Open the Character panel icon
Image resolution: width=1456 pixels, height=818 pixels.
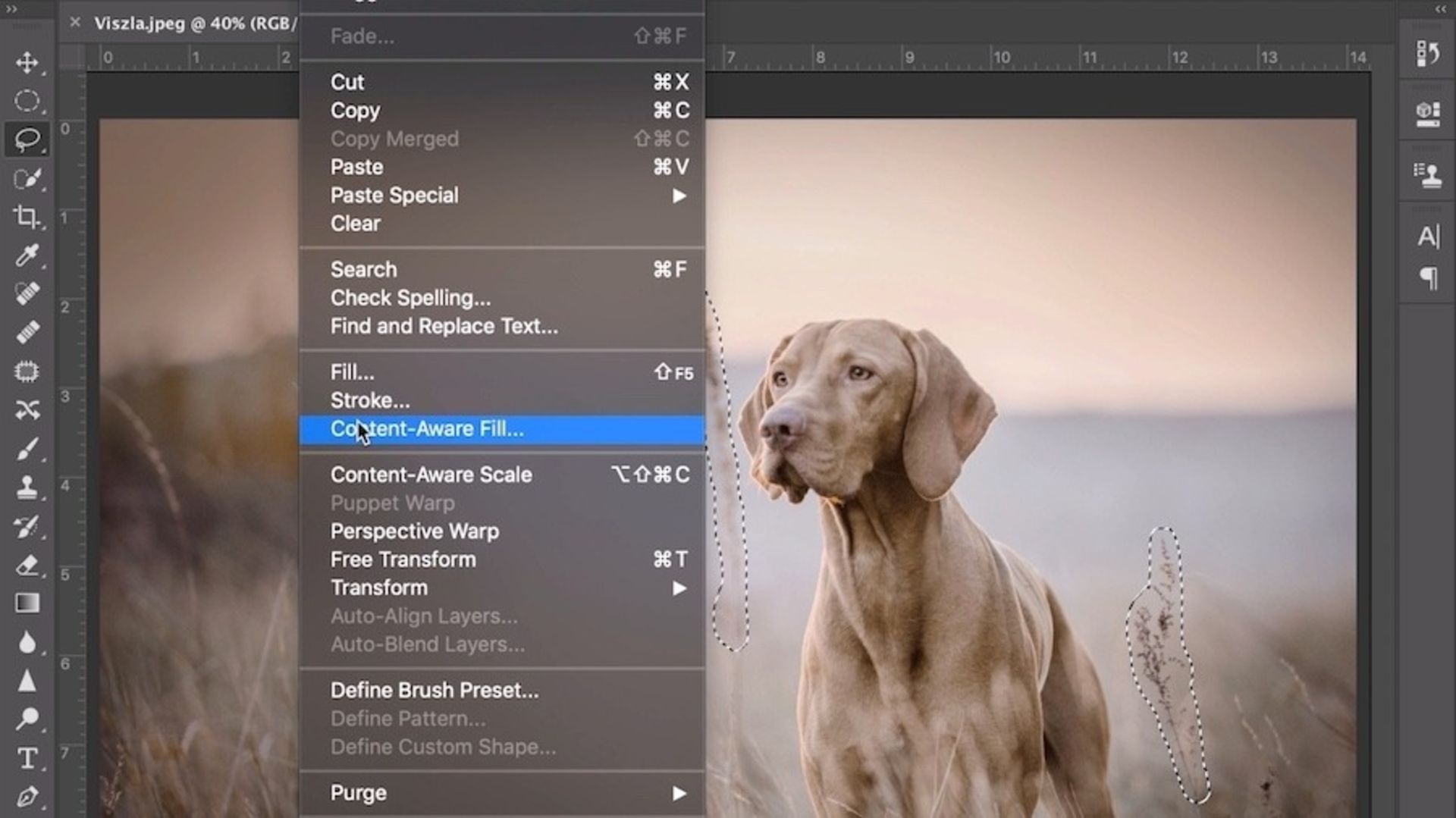point(1428,237)
